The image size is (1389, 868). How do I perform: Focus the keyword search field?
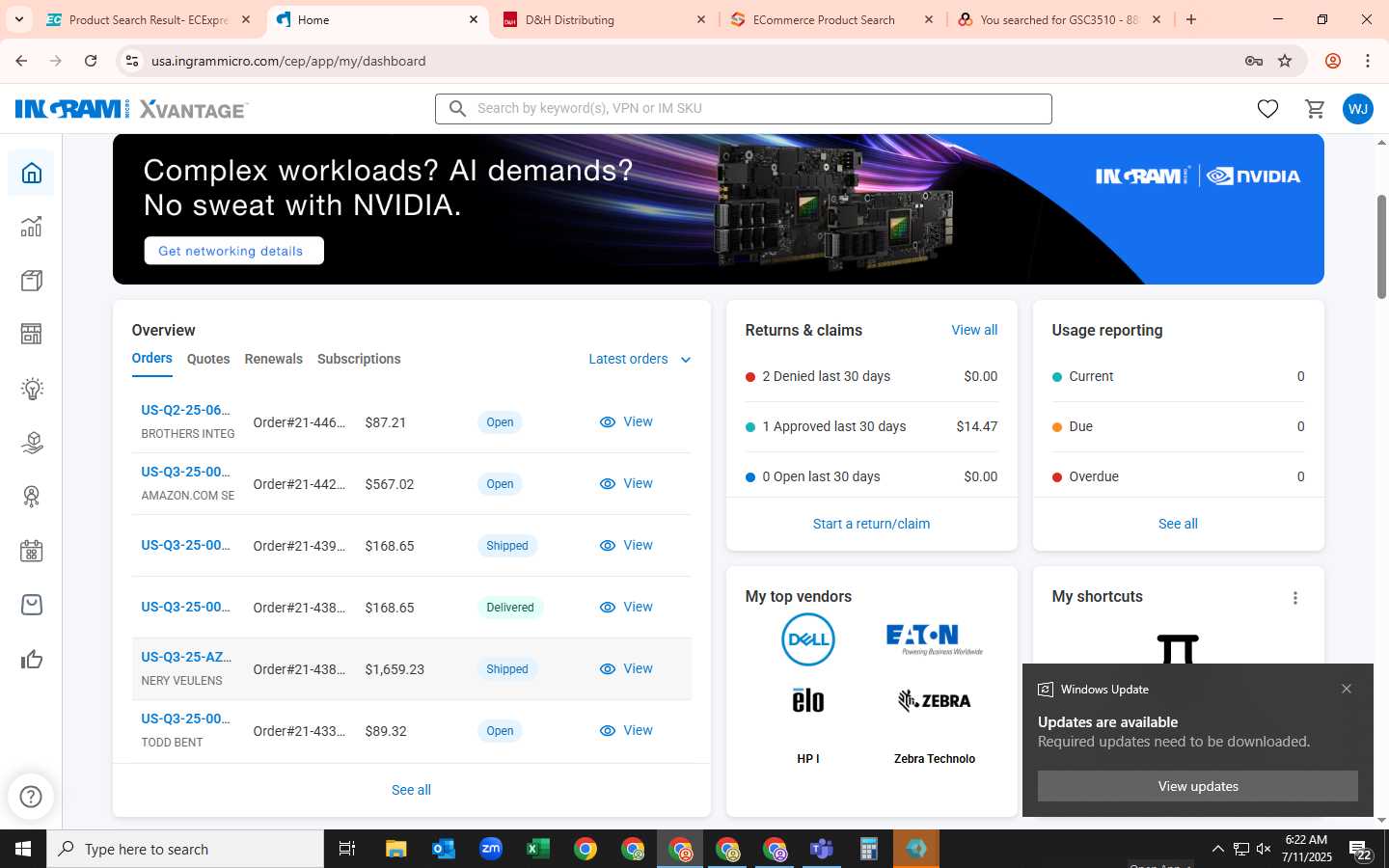pyautogui.click(x=743, y=109)
